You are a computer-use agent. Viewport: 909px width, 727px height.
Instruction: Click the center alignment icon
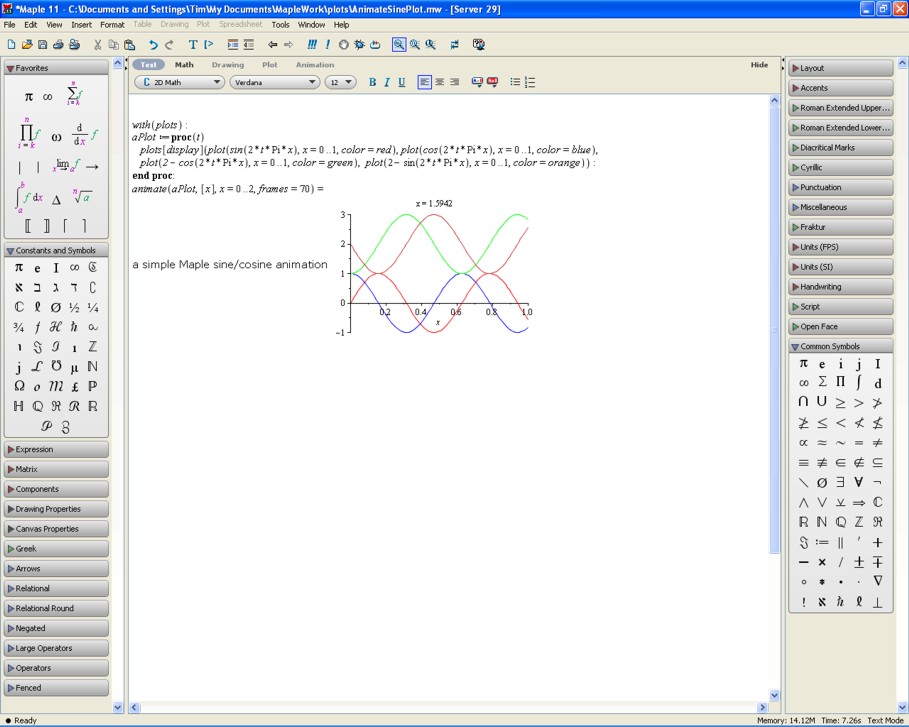(x=439, y=82)
